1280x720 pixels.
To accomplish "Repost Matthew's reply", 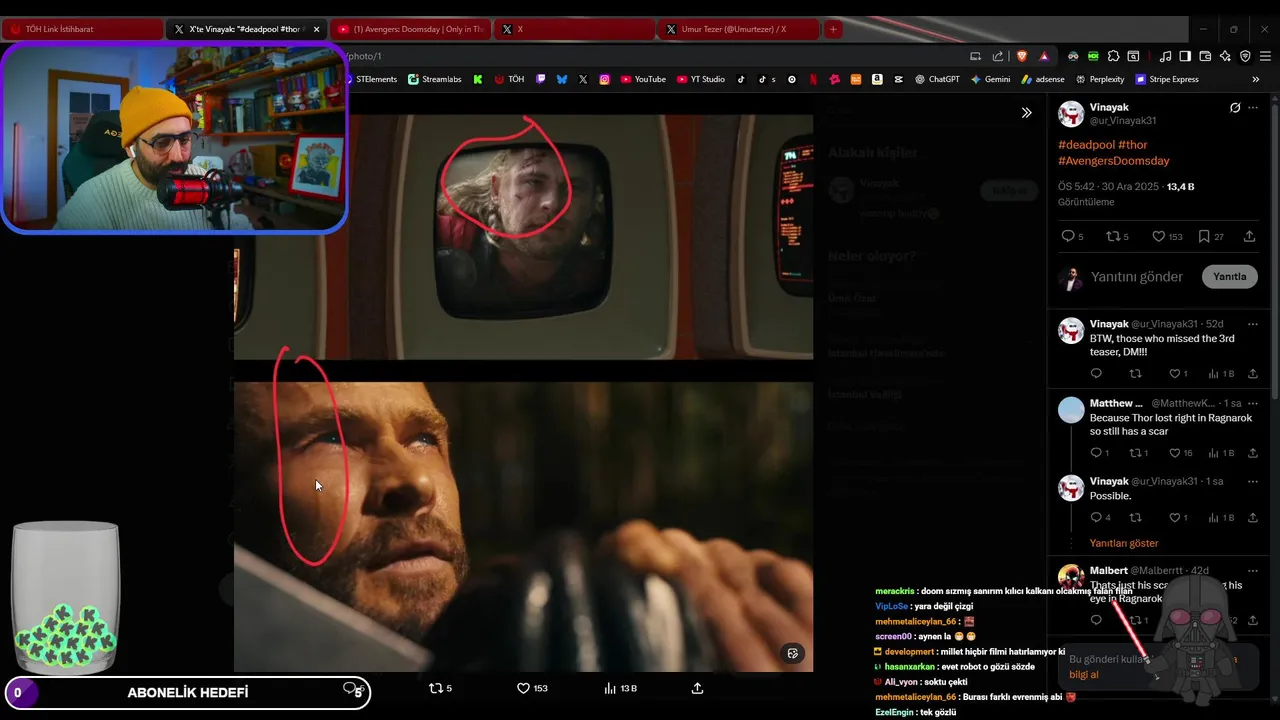I will [x=1139, y=453].
